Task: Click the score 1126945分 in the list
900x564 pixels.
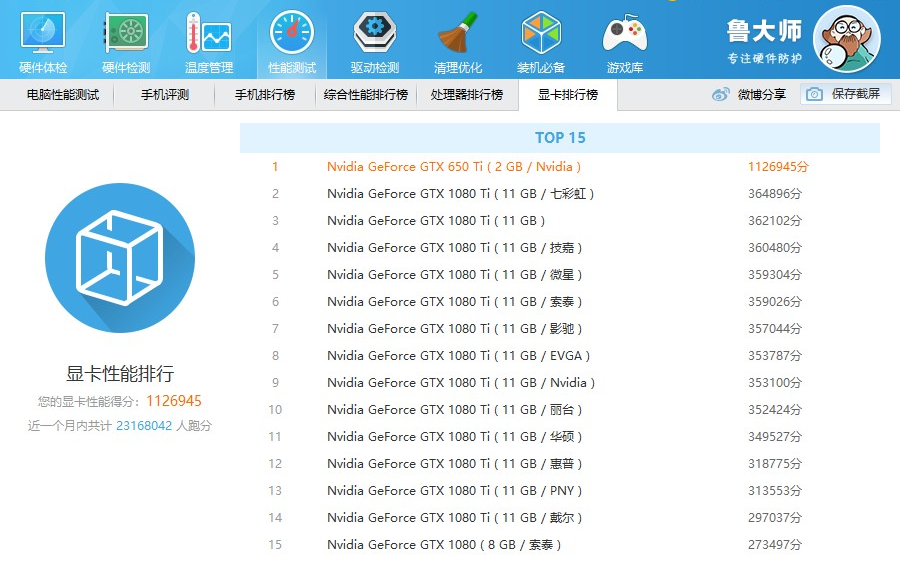Action: [778, 166]
